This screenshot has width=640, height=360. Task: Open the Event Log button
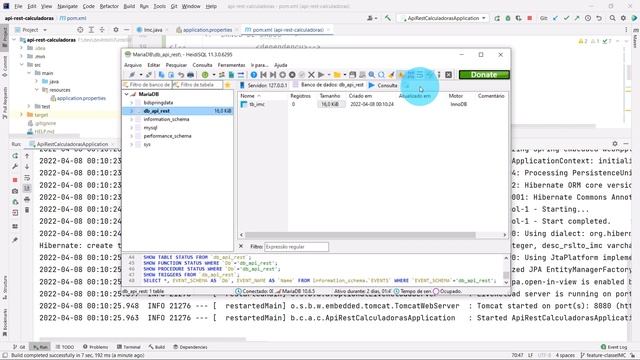pyautogui.click(x=614, y=347)
